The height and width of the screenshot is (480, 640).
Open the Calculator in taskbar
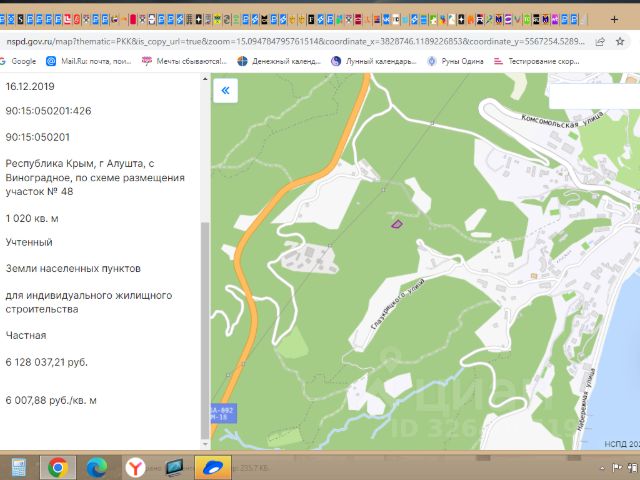pos(18,467)
